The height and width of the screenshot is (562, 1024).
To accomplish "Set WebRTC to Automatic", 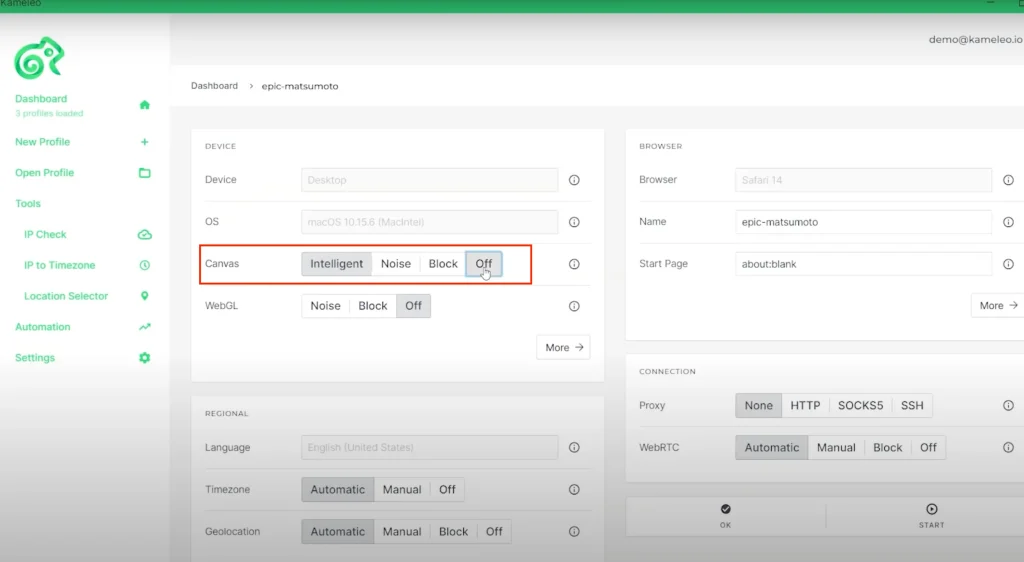I will [772, 448].
